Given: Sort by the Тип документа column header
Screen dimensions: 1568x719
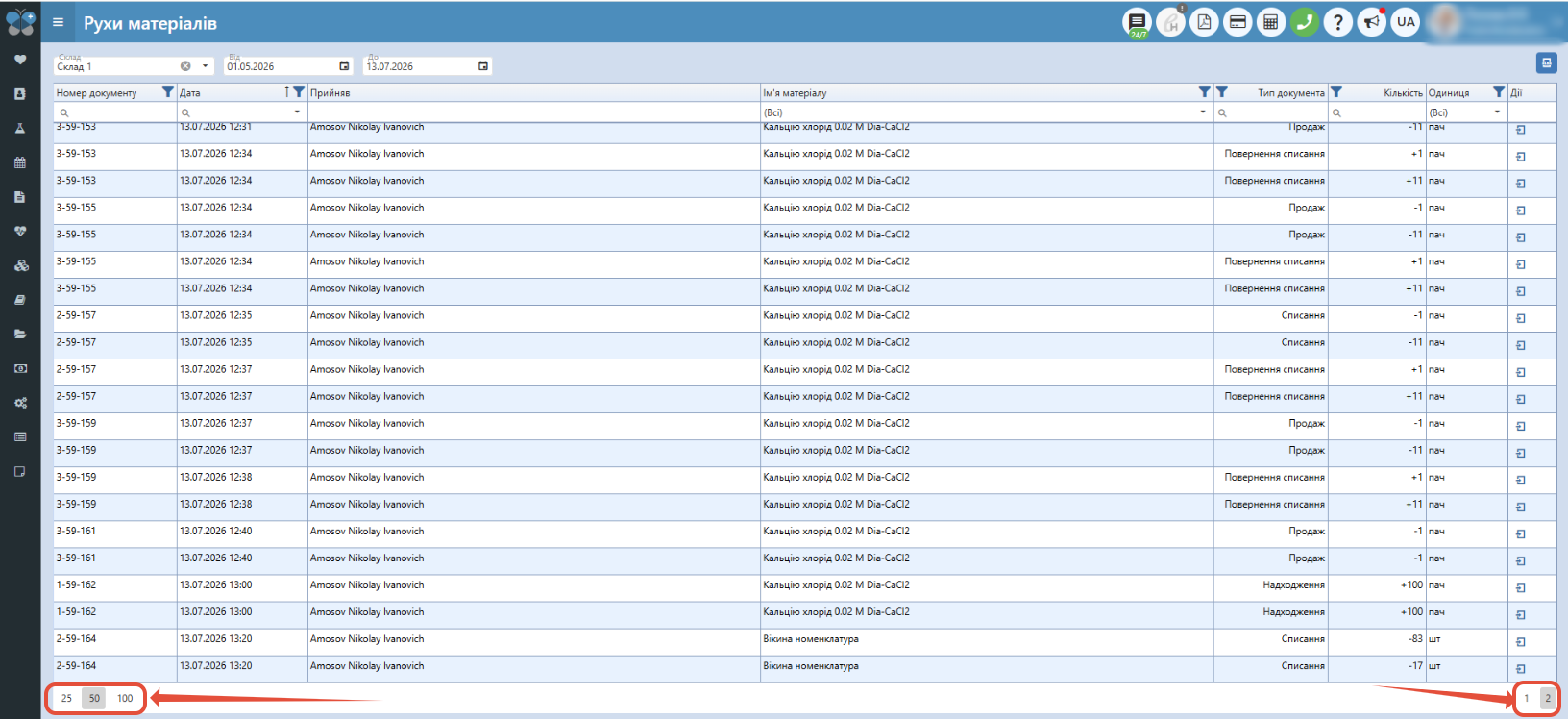Looking at the screenshot, I should (1291, 93).
